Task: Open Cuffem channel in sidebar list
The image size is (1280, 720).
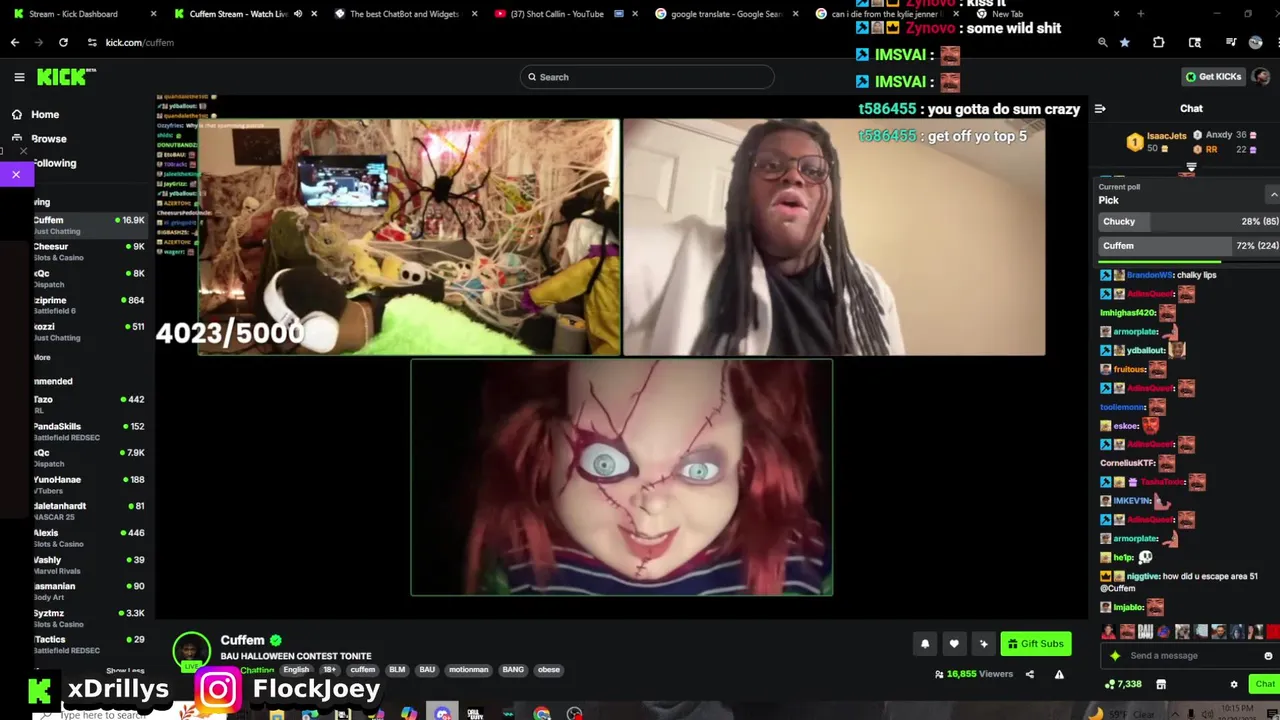Action: click(88, 225)
